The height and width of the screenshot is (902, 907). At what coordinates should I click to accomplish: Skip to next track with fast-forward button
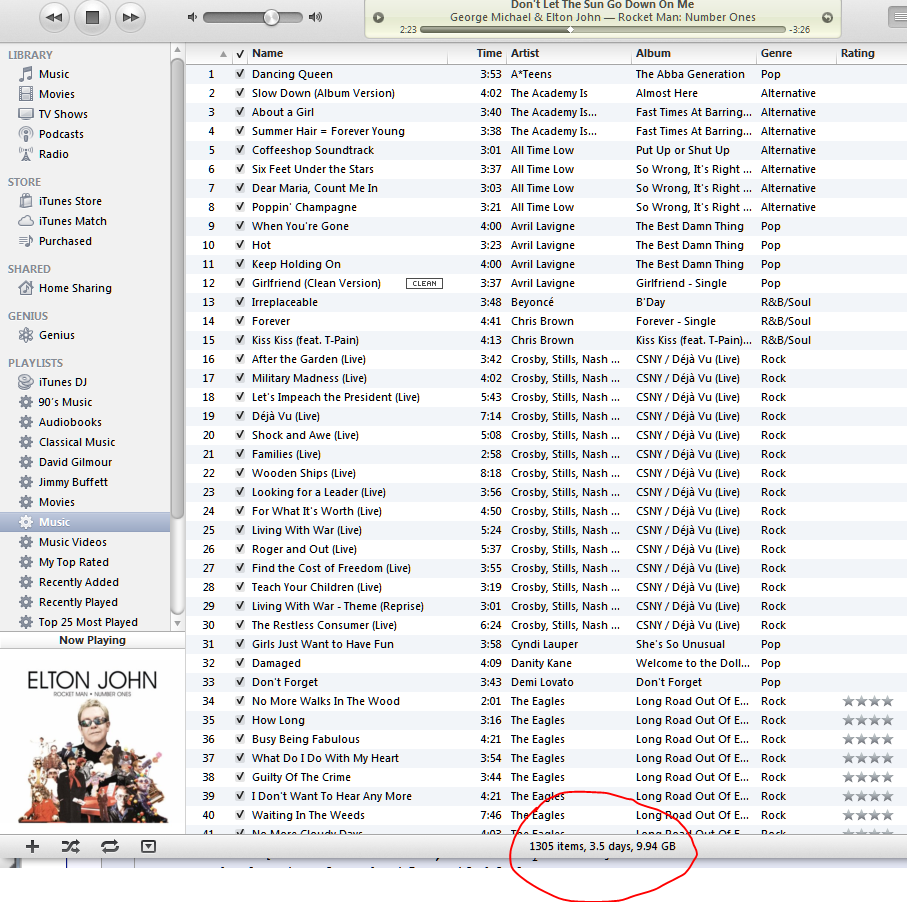click(x=130, y=17)
